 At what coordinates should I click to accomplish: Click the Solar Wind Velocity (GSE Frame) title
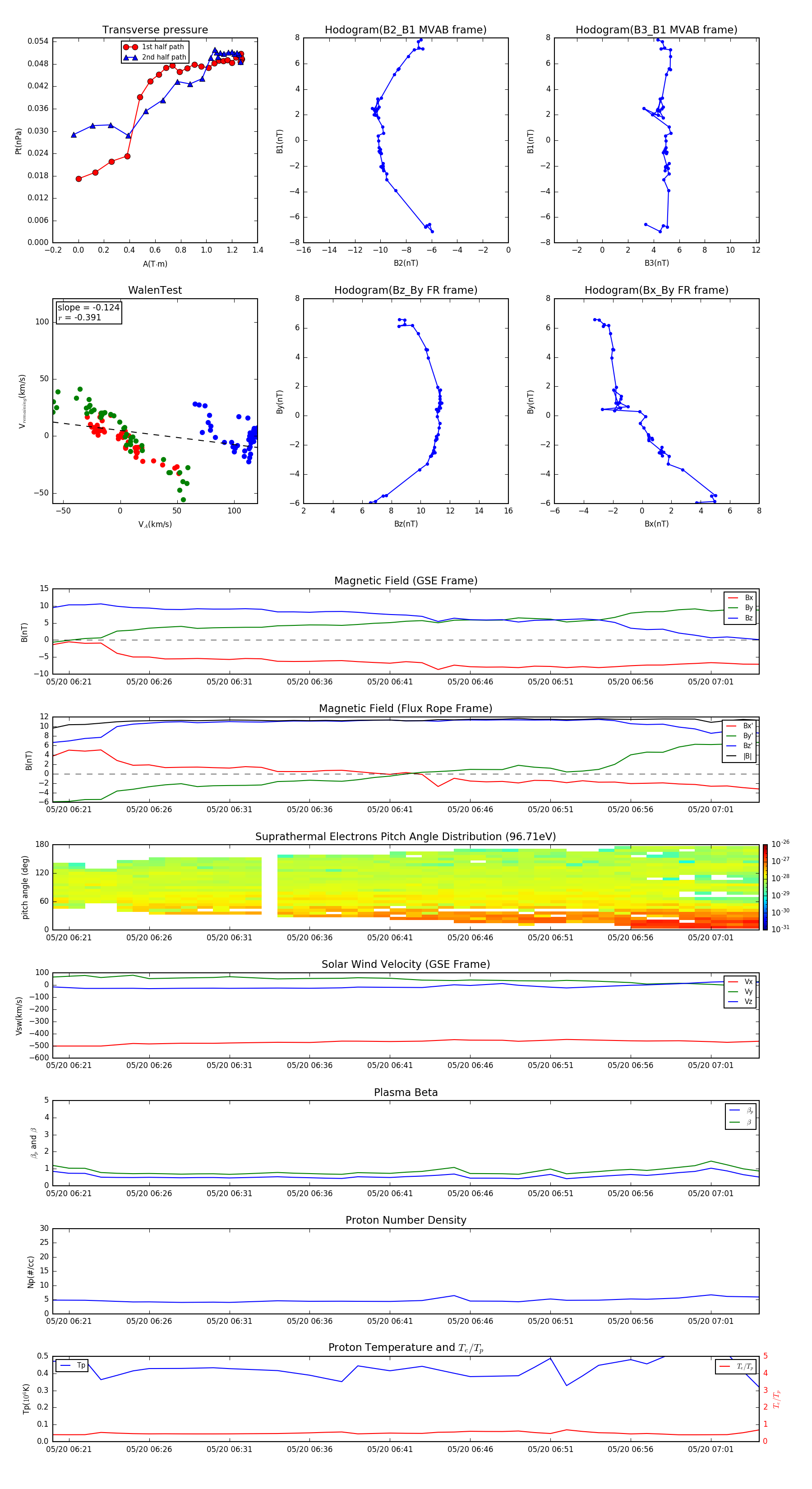tap(406, 964)
